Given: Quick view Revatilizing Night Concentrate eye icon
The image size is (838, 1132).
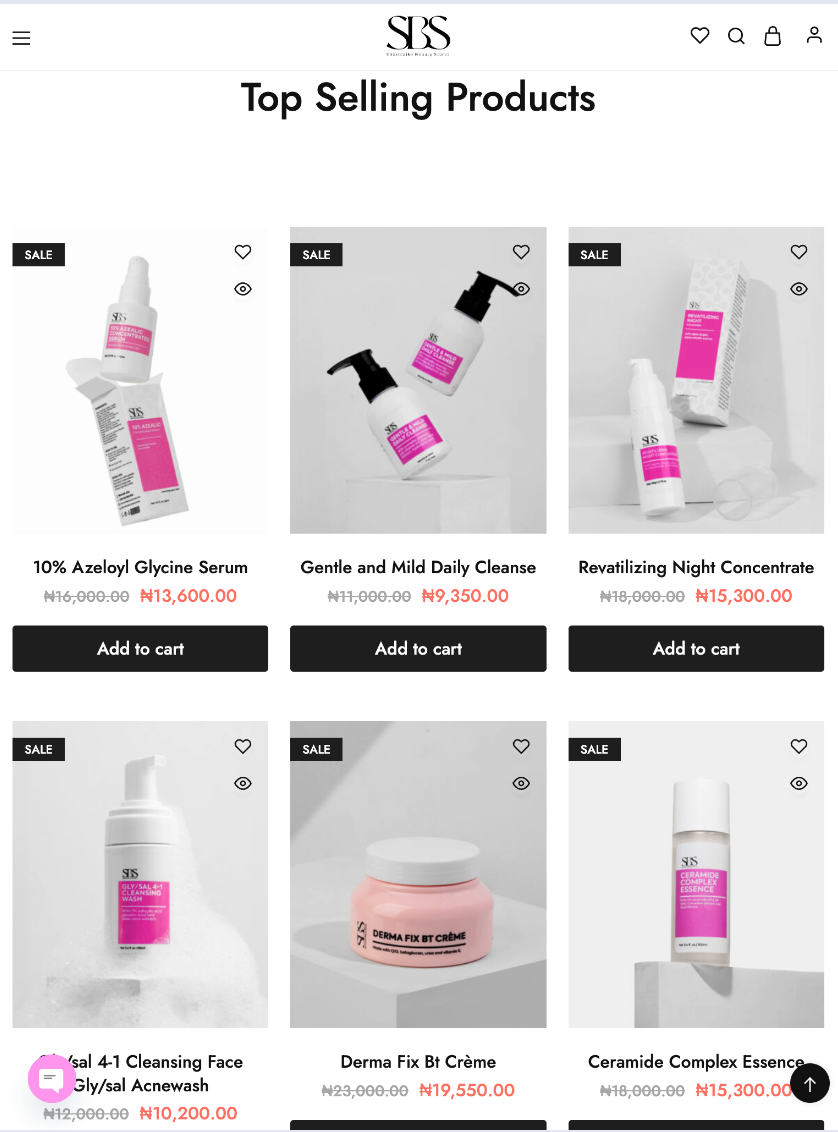Looking at the screenshot, I should pos(798,289).
